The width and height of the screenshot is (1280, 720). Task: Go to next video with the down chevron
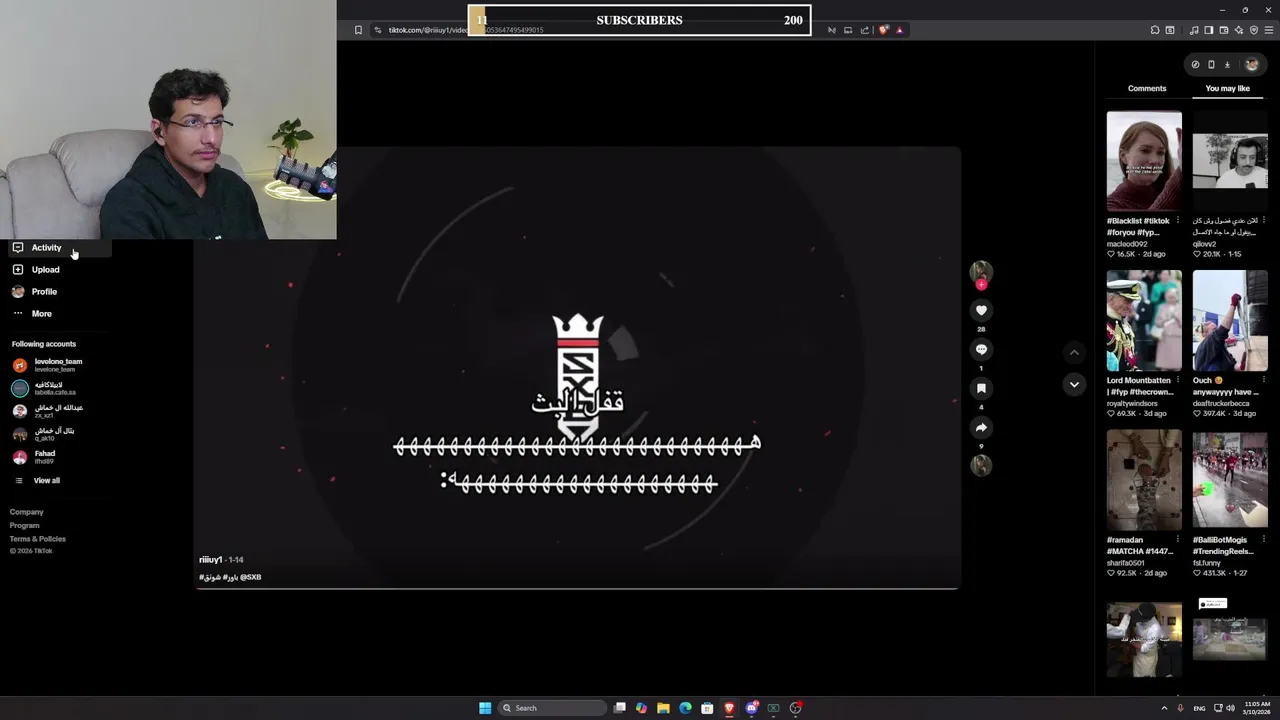1074,384
